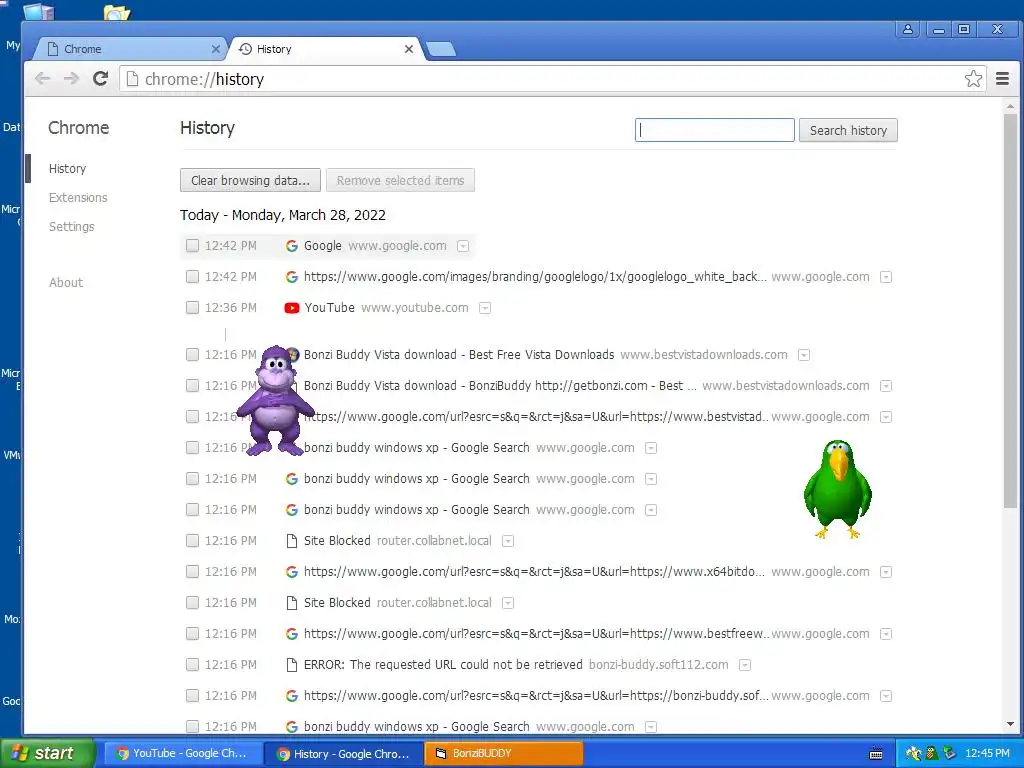This screenshot has height=768, width=1024.
Task: Switch to History - Google Chrome taskbar item
Action: (344, 754)
